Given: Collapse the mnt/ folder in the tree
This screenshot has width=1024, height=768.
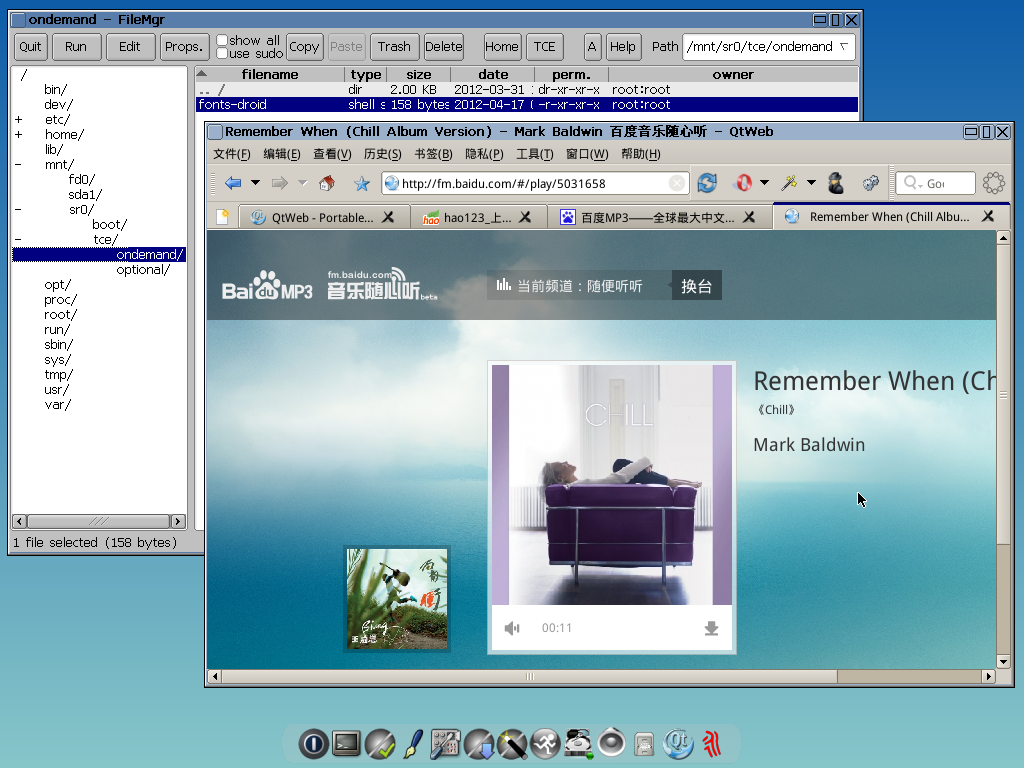Looking at the screenshot, I should pyautogui.click(x=18, y=165).
